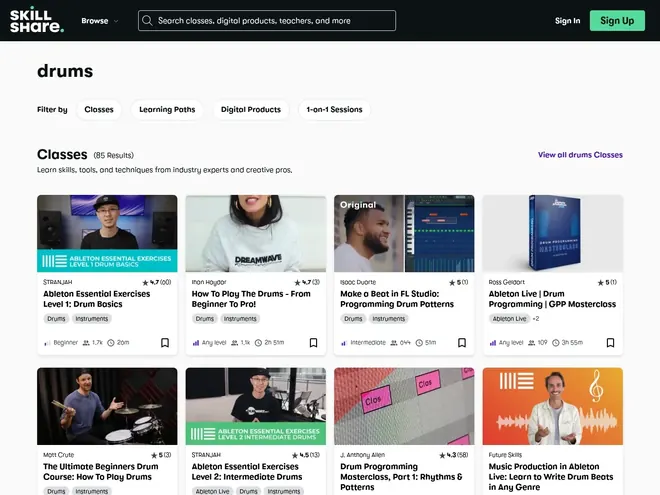Open Ableton Live Drum Programming GPP Masterclass title
The width and height of the screenshot is (660, 495).
(552, 299)
